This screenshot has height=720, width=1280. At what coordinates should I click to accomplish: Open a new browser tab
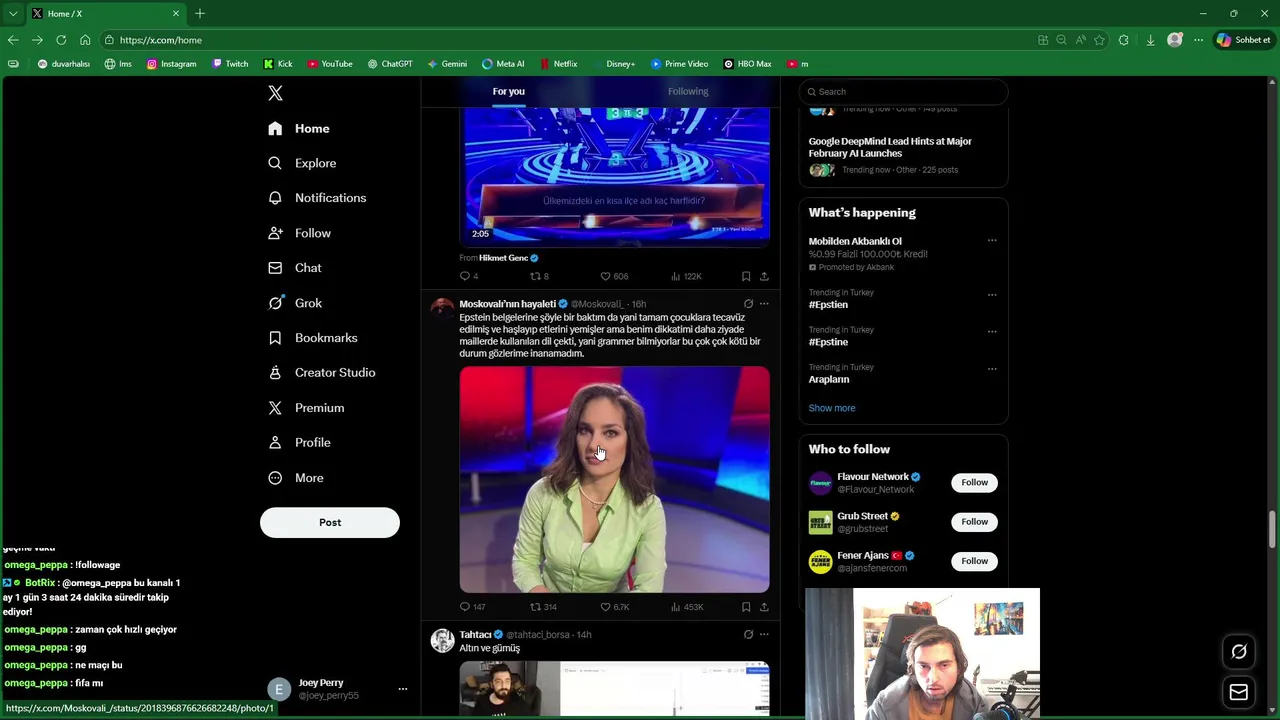[x=200, y=13]
